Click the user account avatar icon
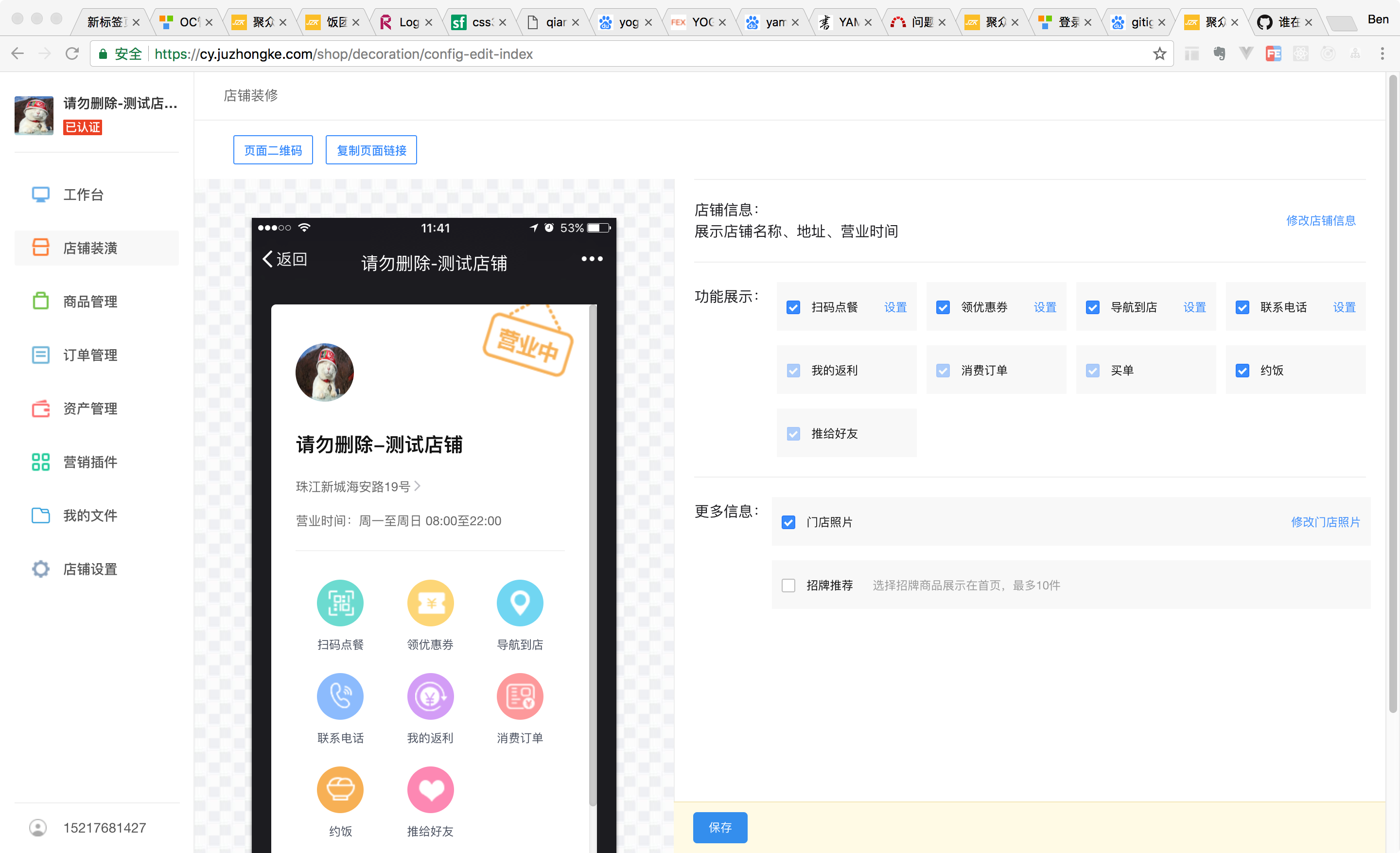 [x=38, y=827]
